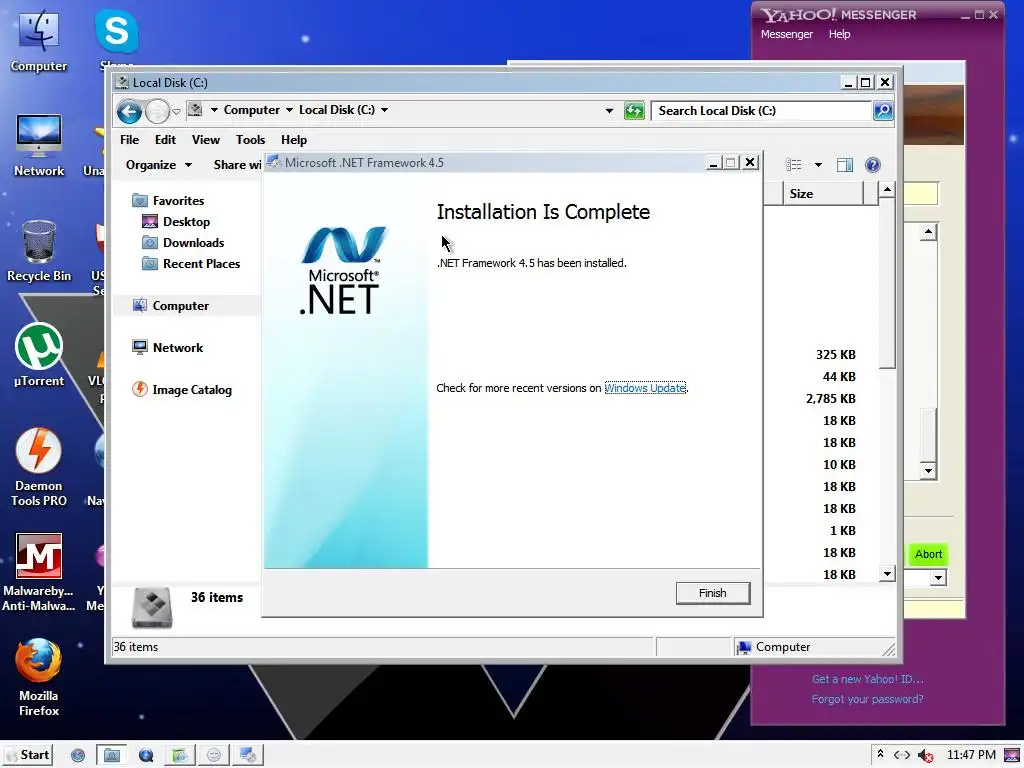Open Malwarebytes Anti-Malware desktop icon
The image size is (1024, 768).
point(39,573)
